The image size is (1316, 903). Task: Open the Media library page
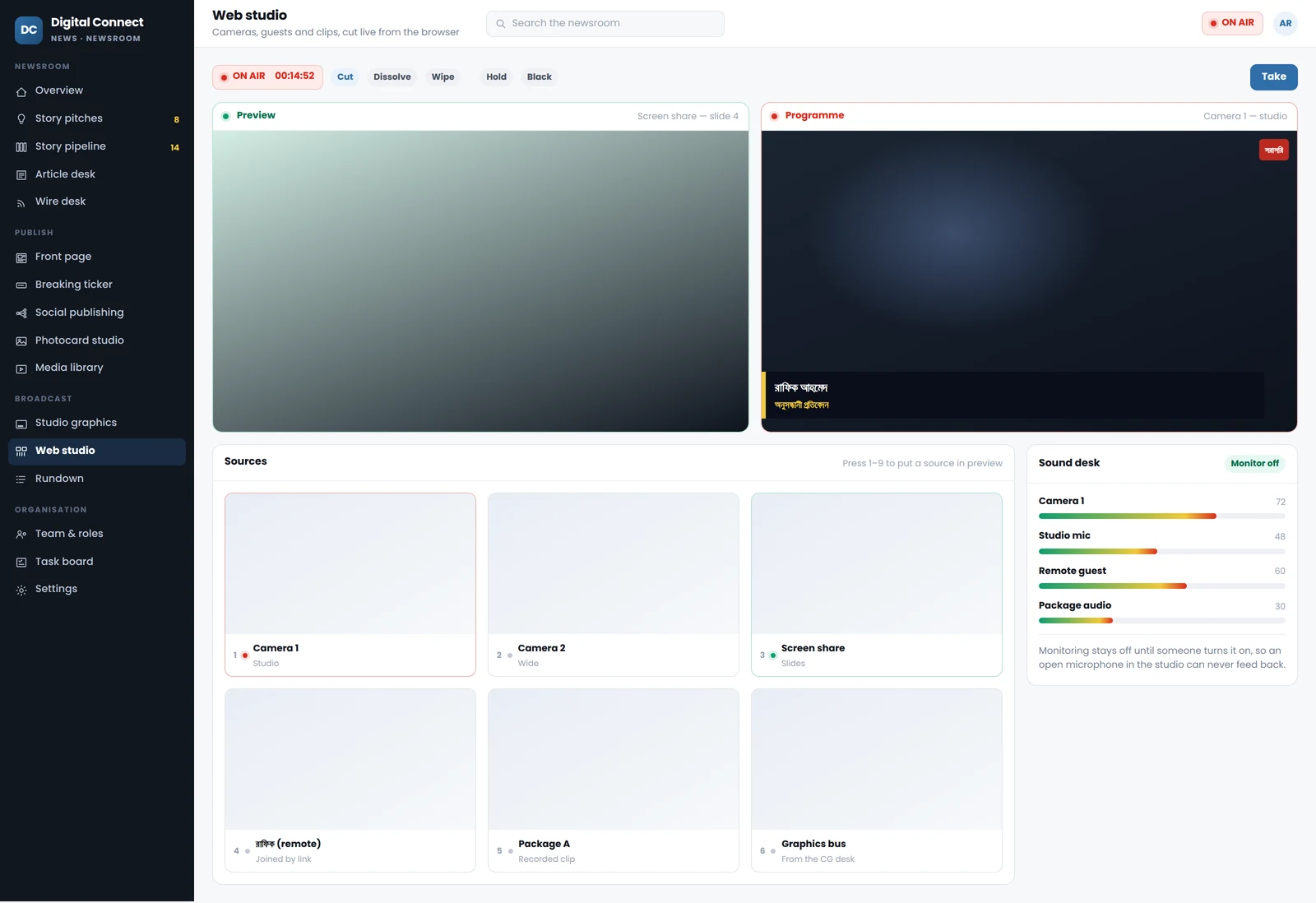pos(97,368)
